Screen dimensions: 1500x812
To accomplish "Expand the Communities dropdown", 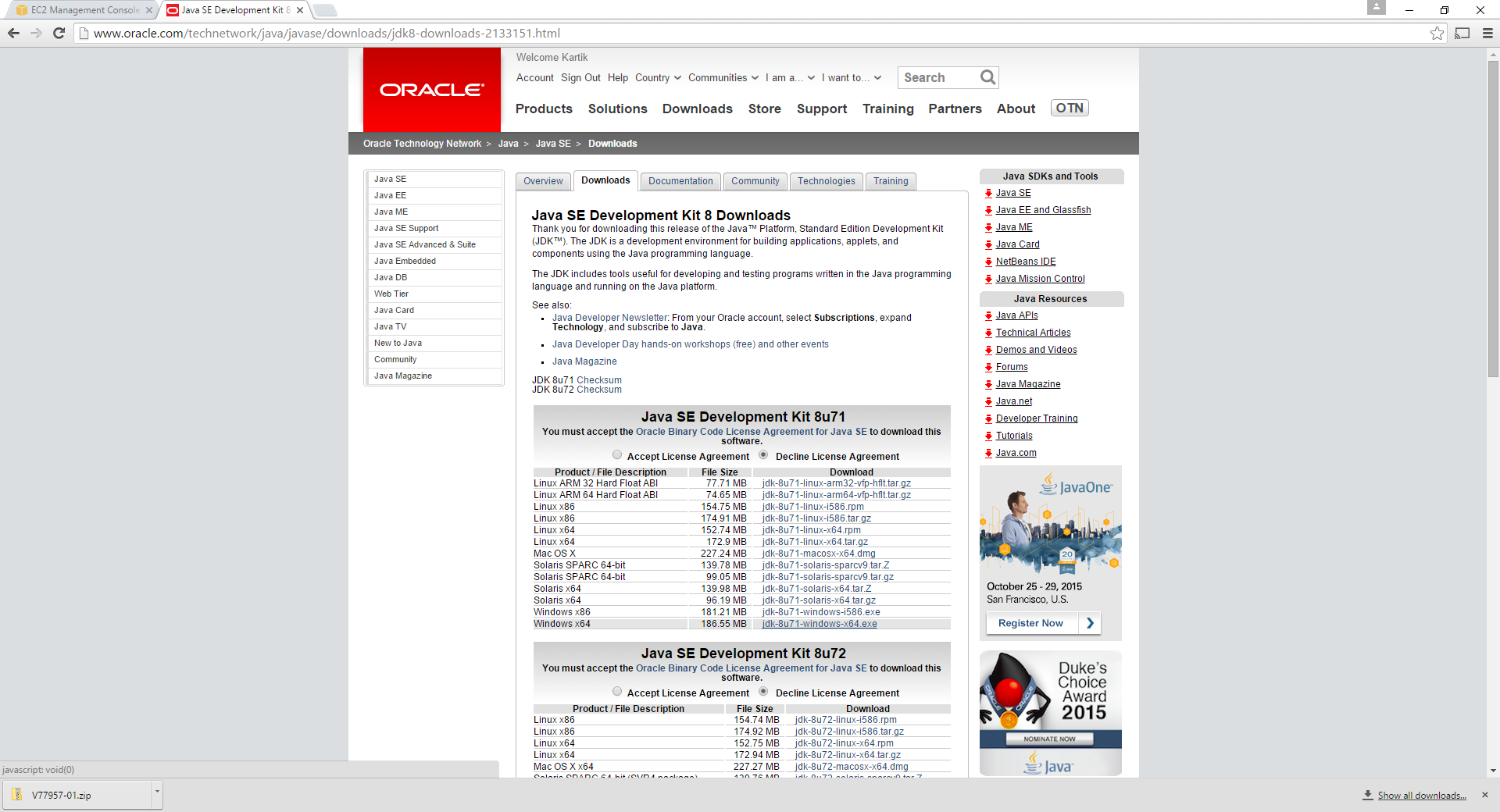I will 723,77.
